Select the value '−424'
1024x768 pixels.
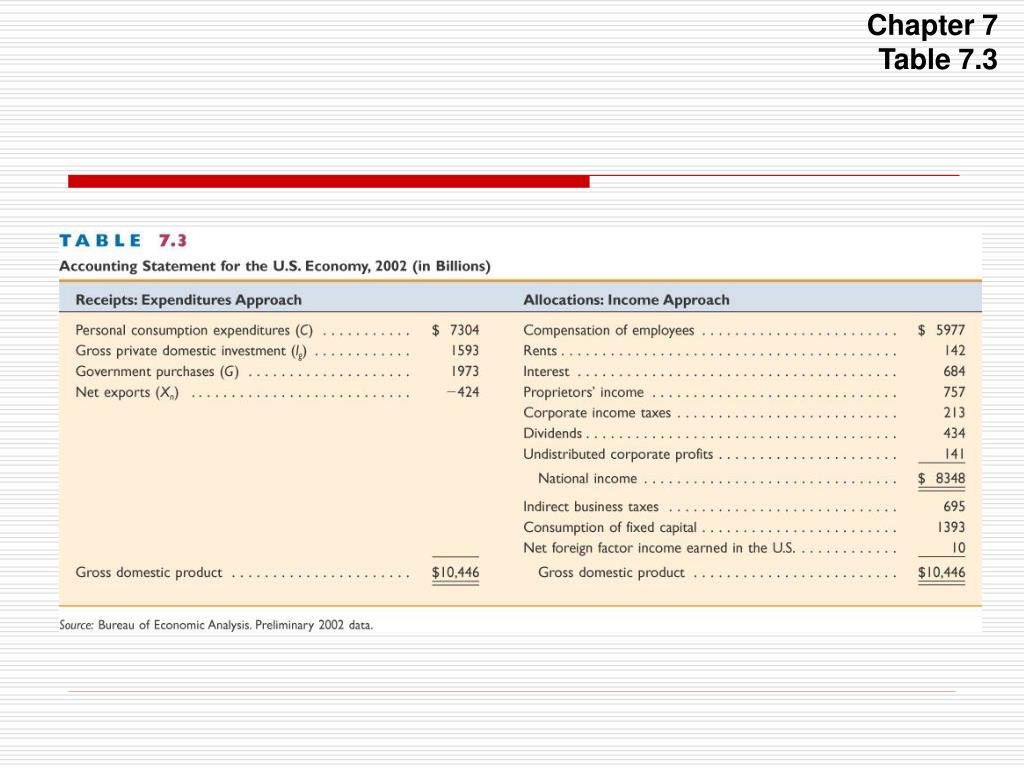[x=463, y=392]
